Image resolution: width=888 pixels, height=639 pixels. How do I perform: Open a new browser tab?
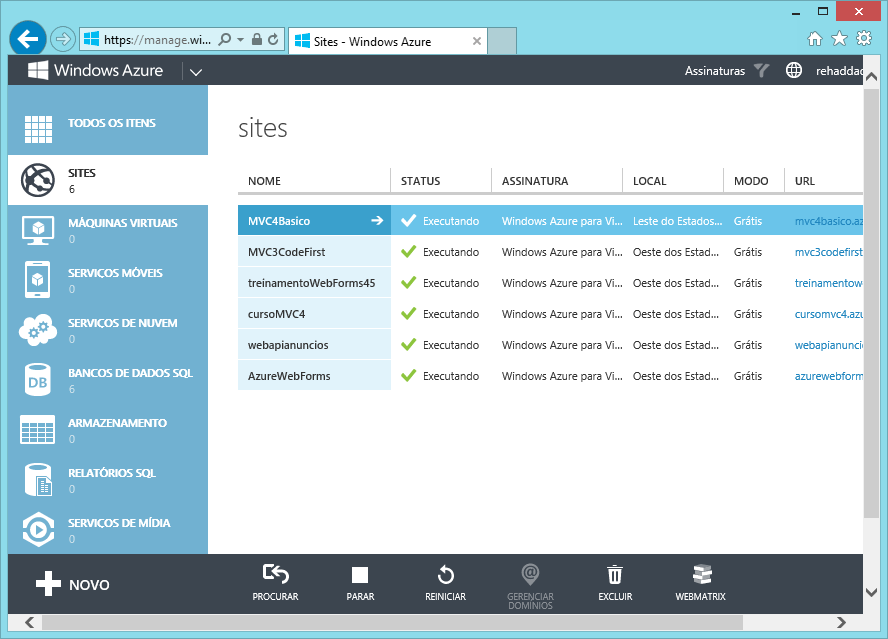[x=502, y=41]
